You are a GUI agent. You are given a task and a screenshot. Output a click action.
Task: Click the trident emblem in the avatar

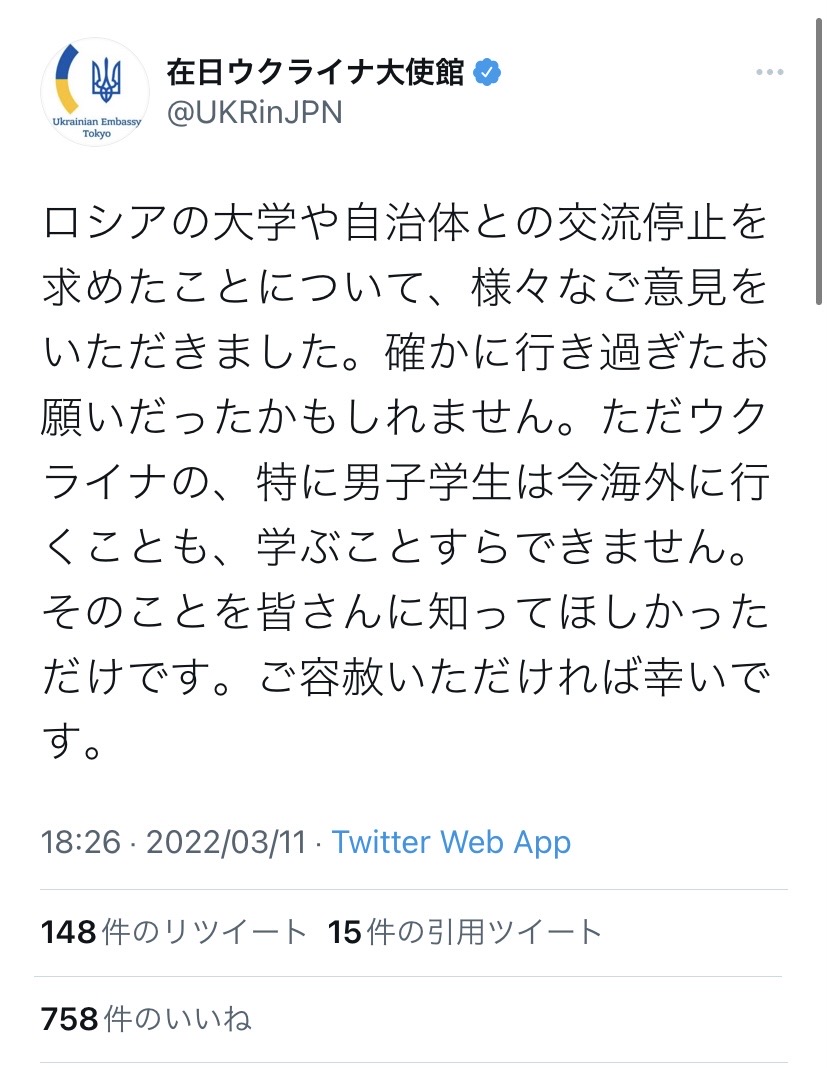click(x=106, y=78)
